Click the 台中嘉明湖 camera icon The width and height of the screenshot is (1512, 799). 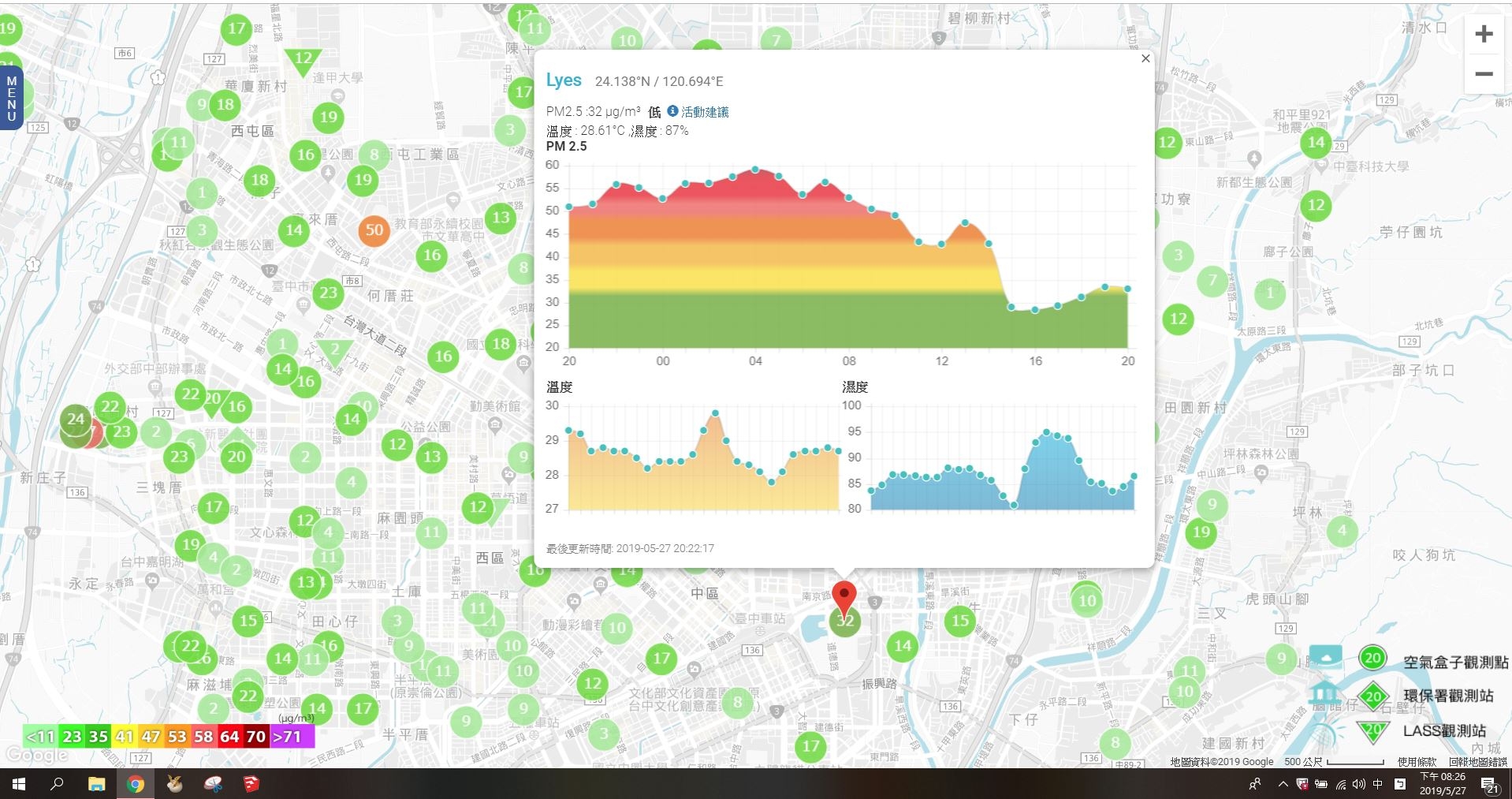tap(153, 580)
